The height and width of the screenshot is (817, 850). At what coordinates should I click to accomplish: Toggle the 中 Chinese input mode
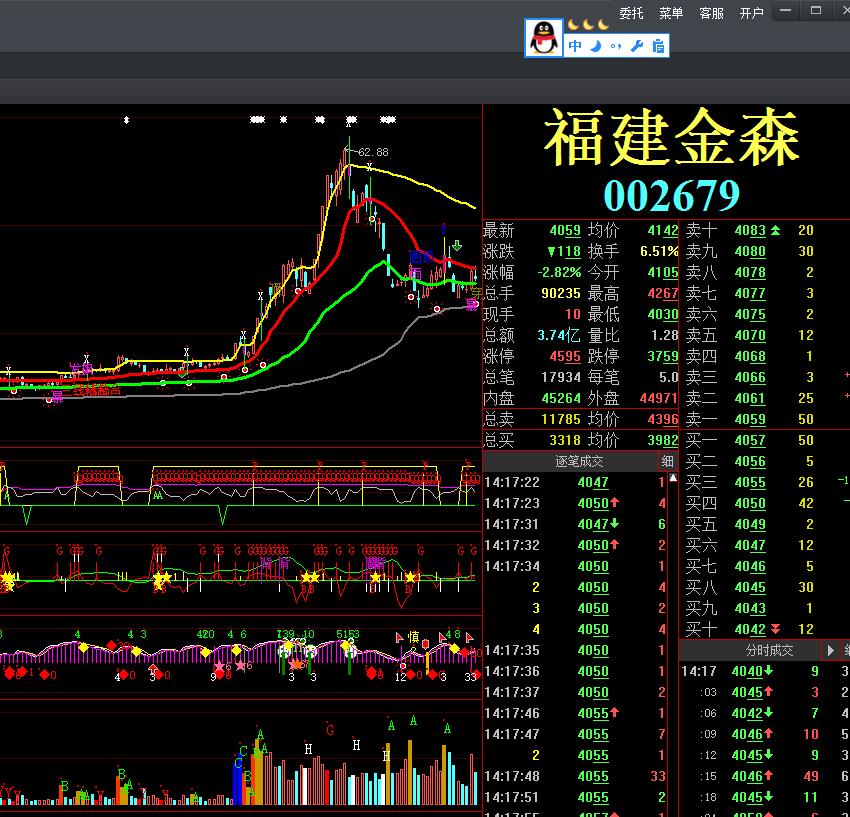(575, 46)
